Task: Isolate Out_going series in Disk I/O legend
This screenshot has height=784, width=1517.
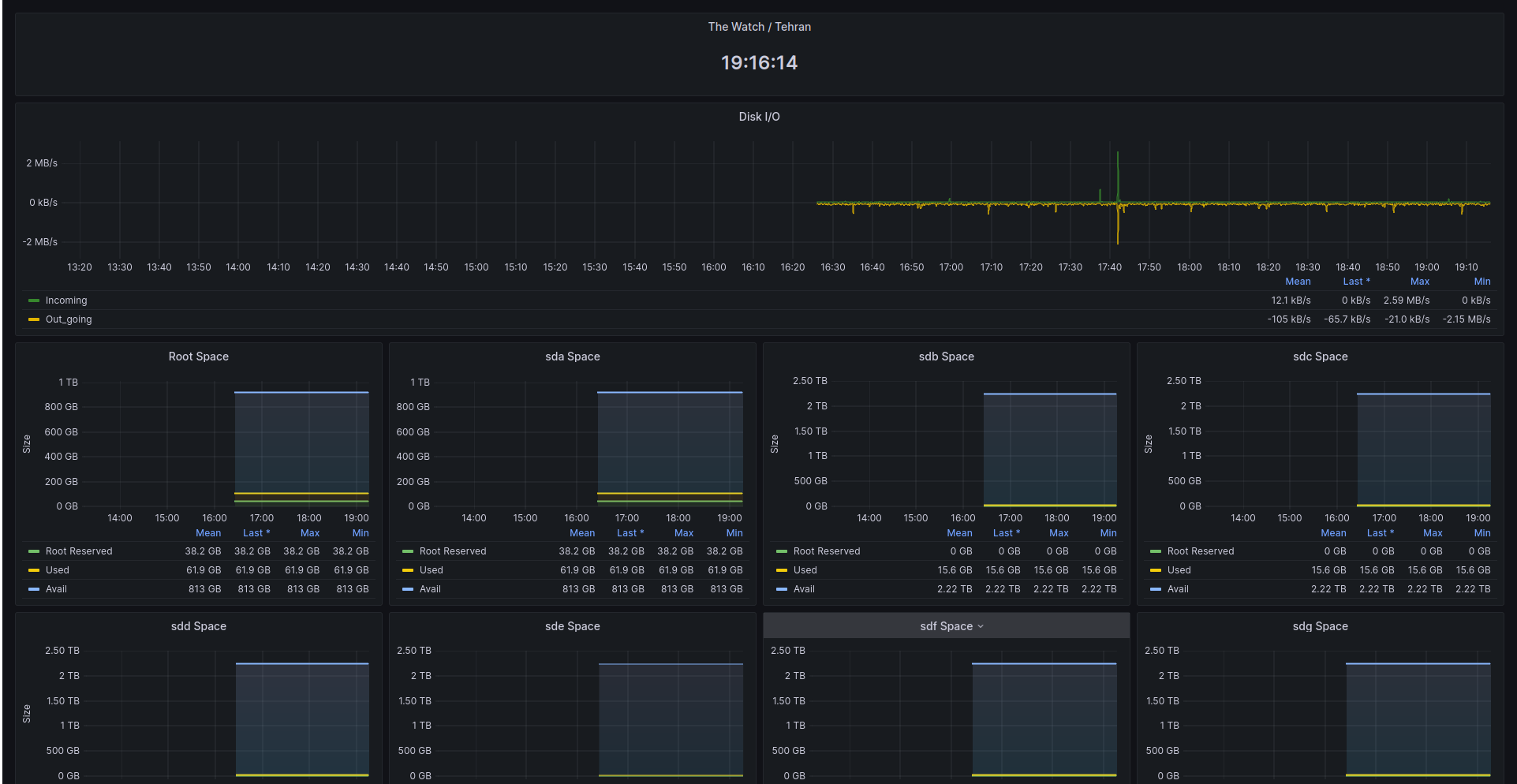Action: click(x=69, y=319)
